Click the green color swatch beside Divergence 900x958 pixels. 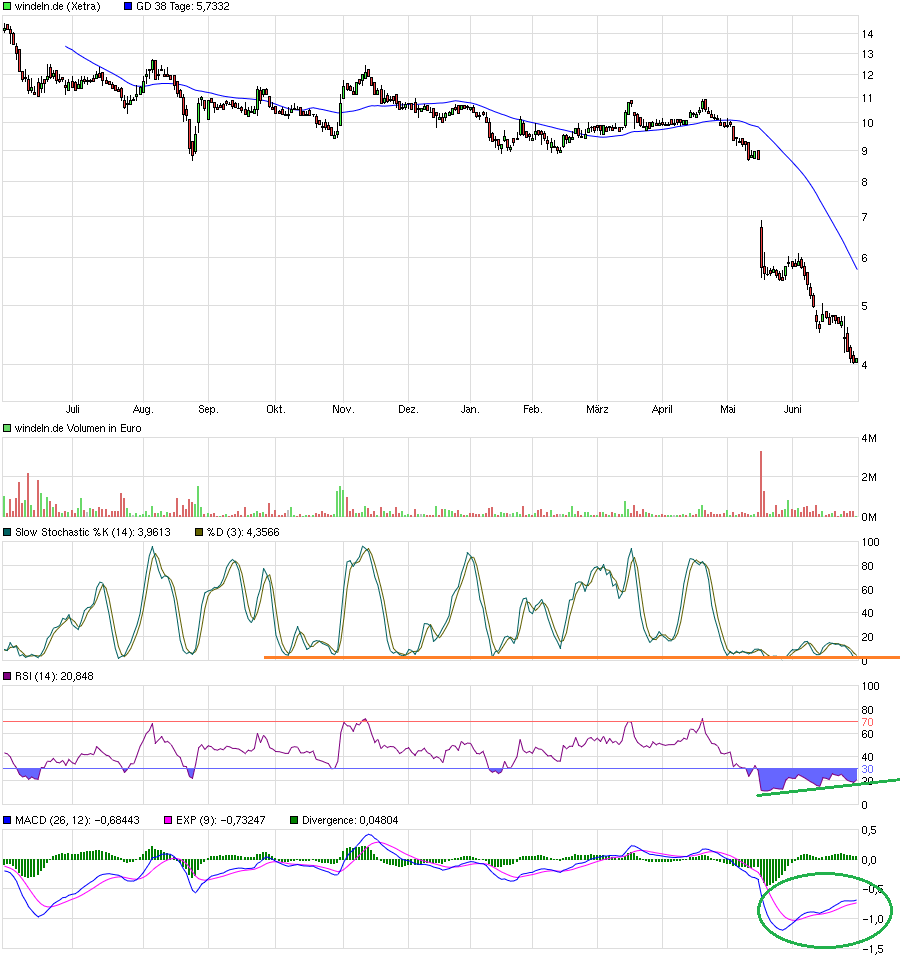pyautogui.click(x=293, y=818)
